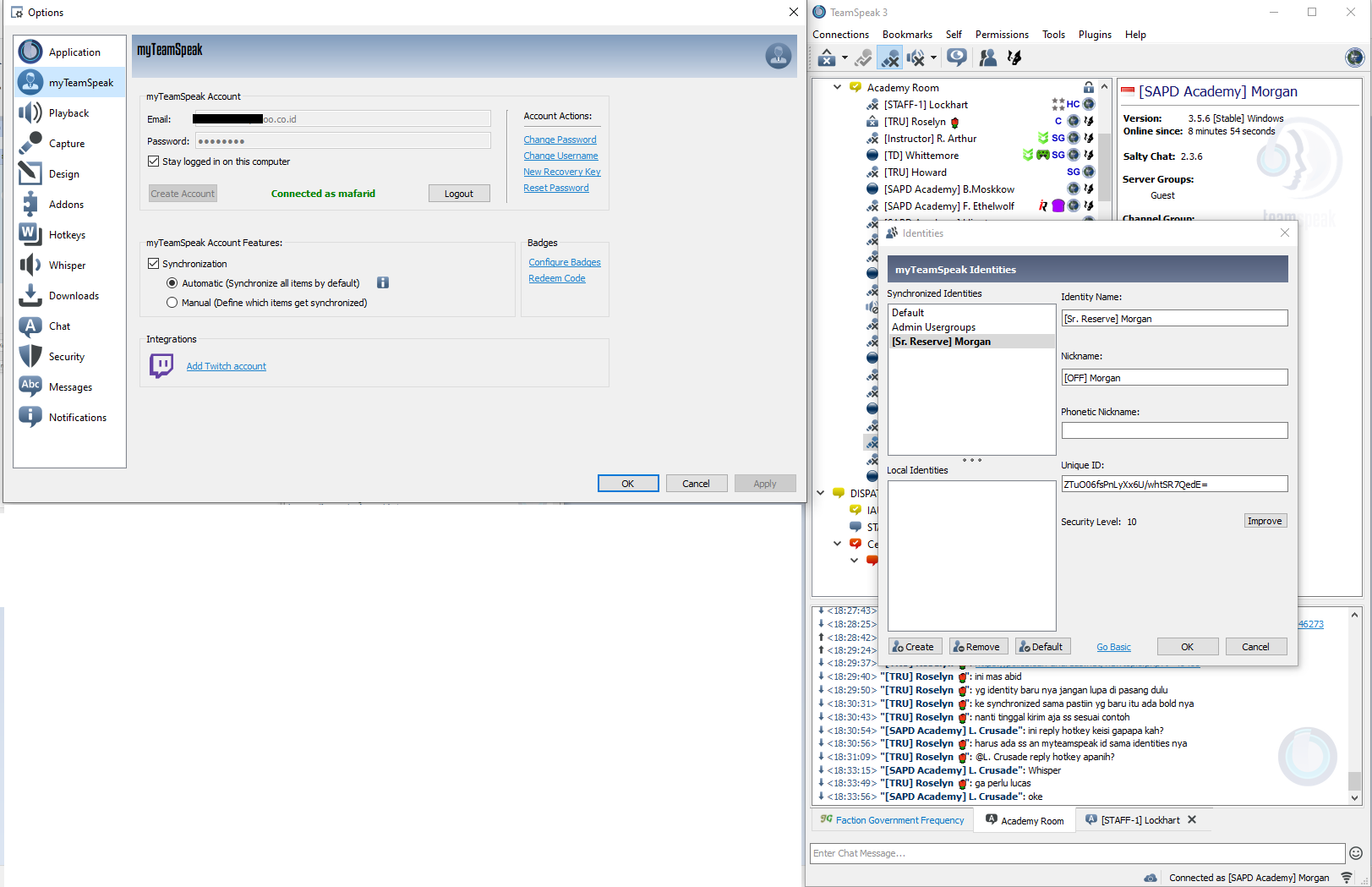
Task: Click the Nickname field
Action: pos(1174,377)
